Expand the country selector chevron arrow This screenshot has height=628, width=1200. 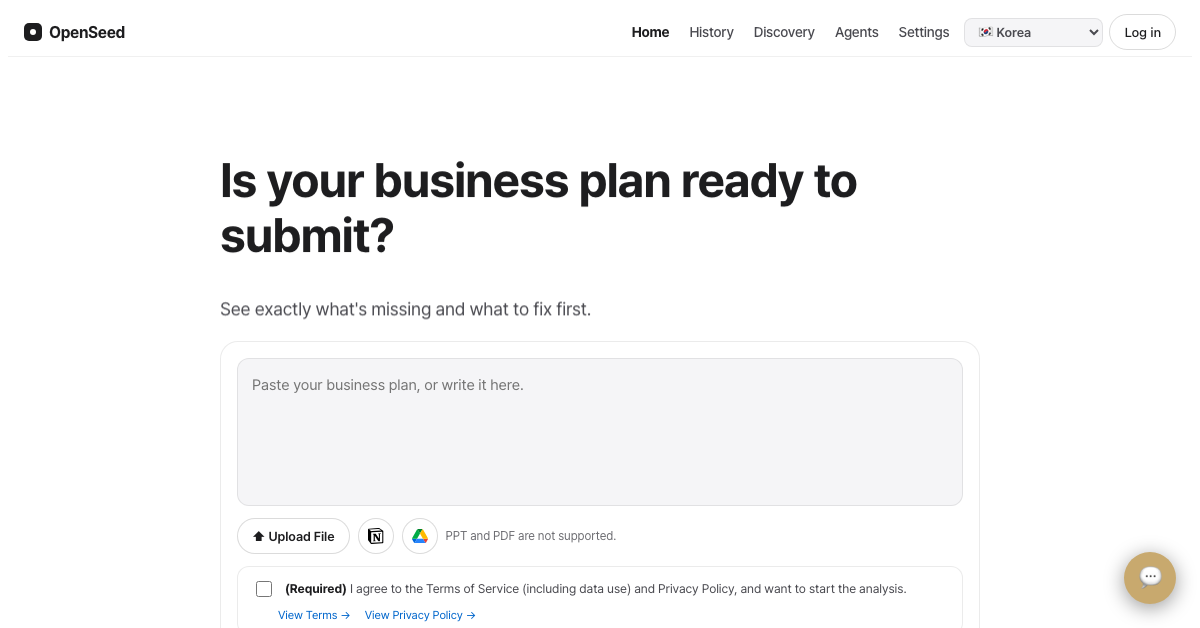click(1092, 32)
